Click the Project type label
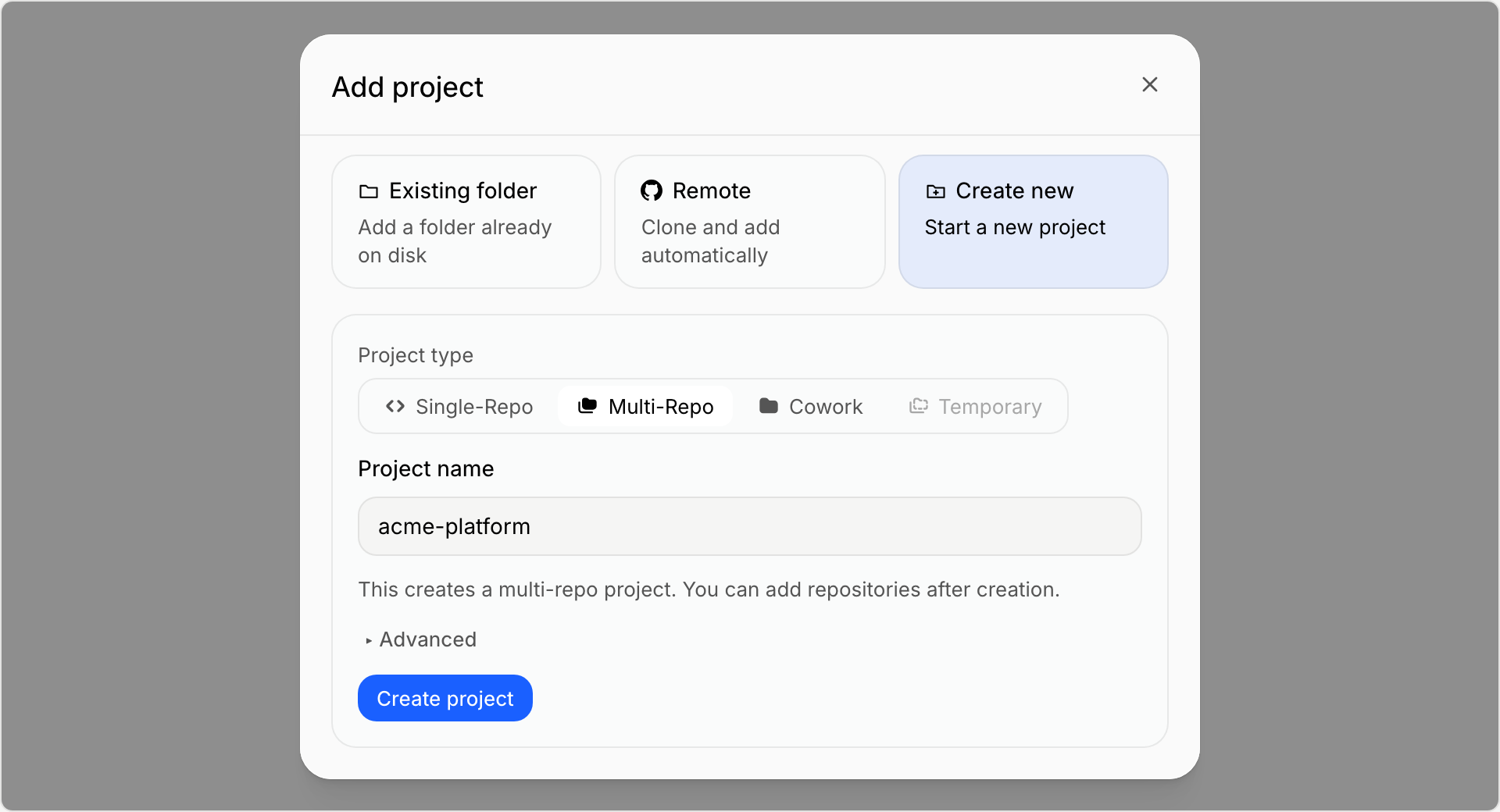The width and height of the screenshot is (1500, 812). 416,355
